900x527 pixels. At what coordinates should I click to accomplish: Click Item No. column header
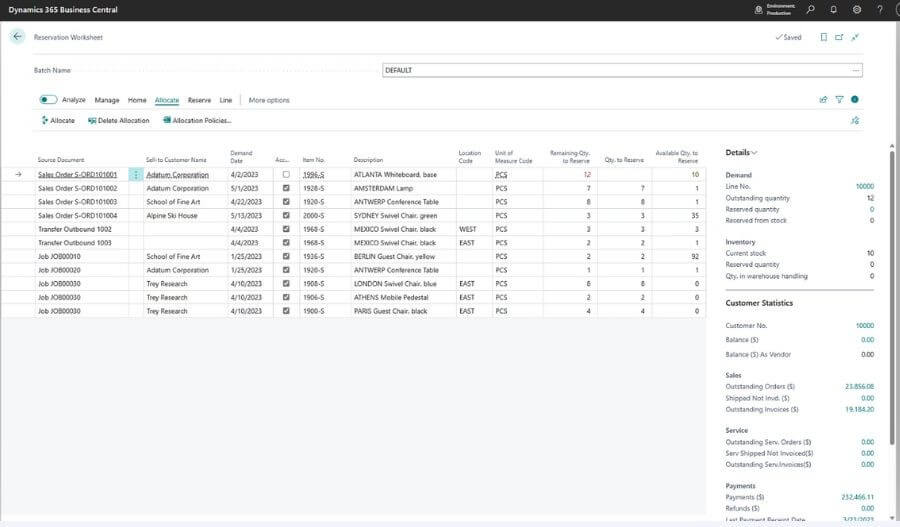coord(313,160)
